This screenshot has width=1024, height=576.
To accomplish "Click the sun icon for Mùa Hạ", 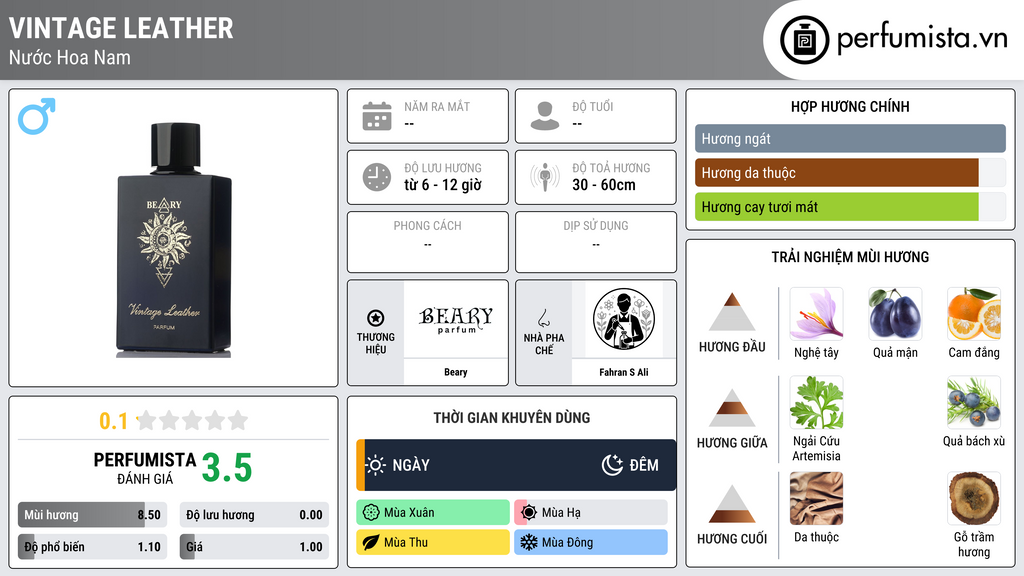I will [529, 513].
